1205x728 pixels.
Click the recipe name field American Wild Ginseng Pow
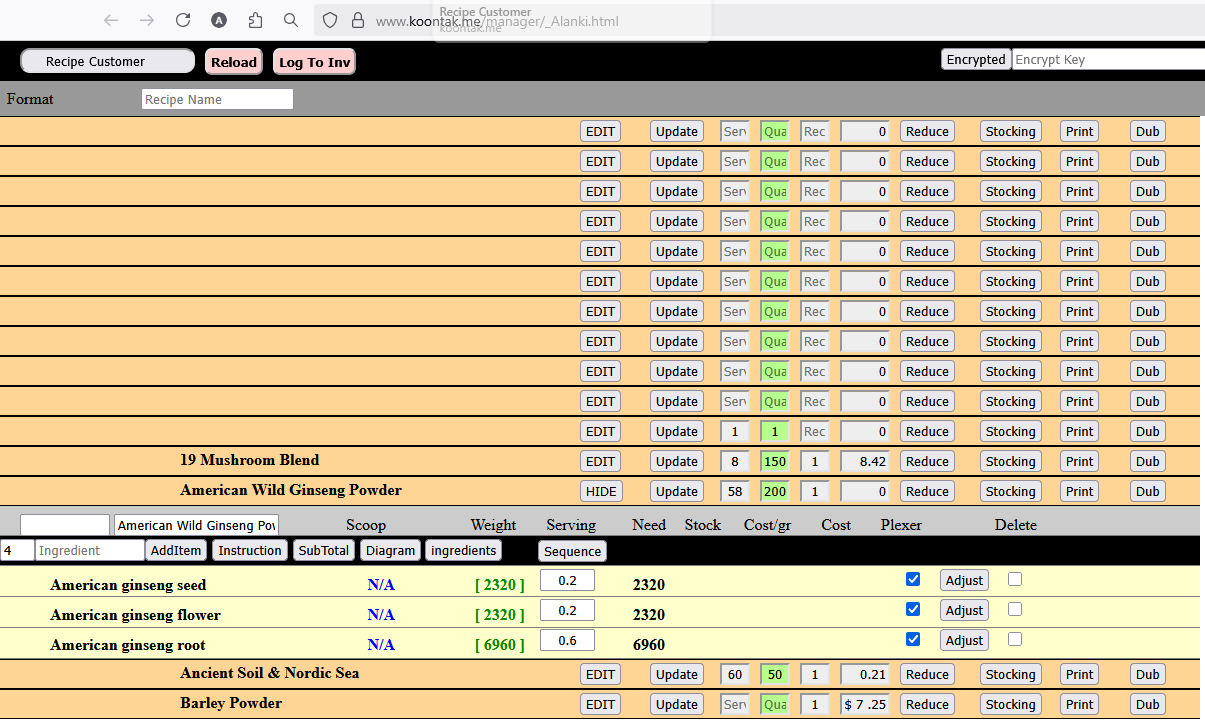tap(196, 525)
